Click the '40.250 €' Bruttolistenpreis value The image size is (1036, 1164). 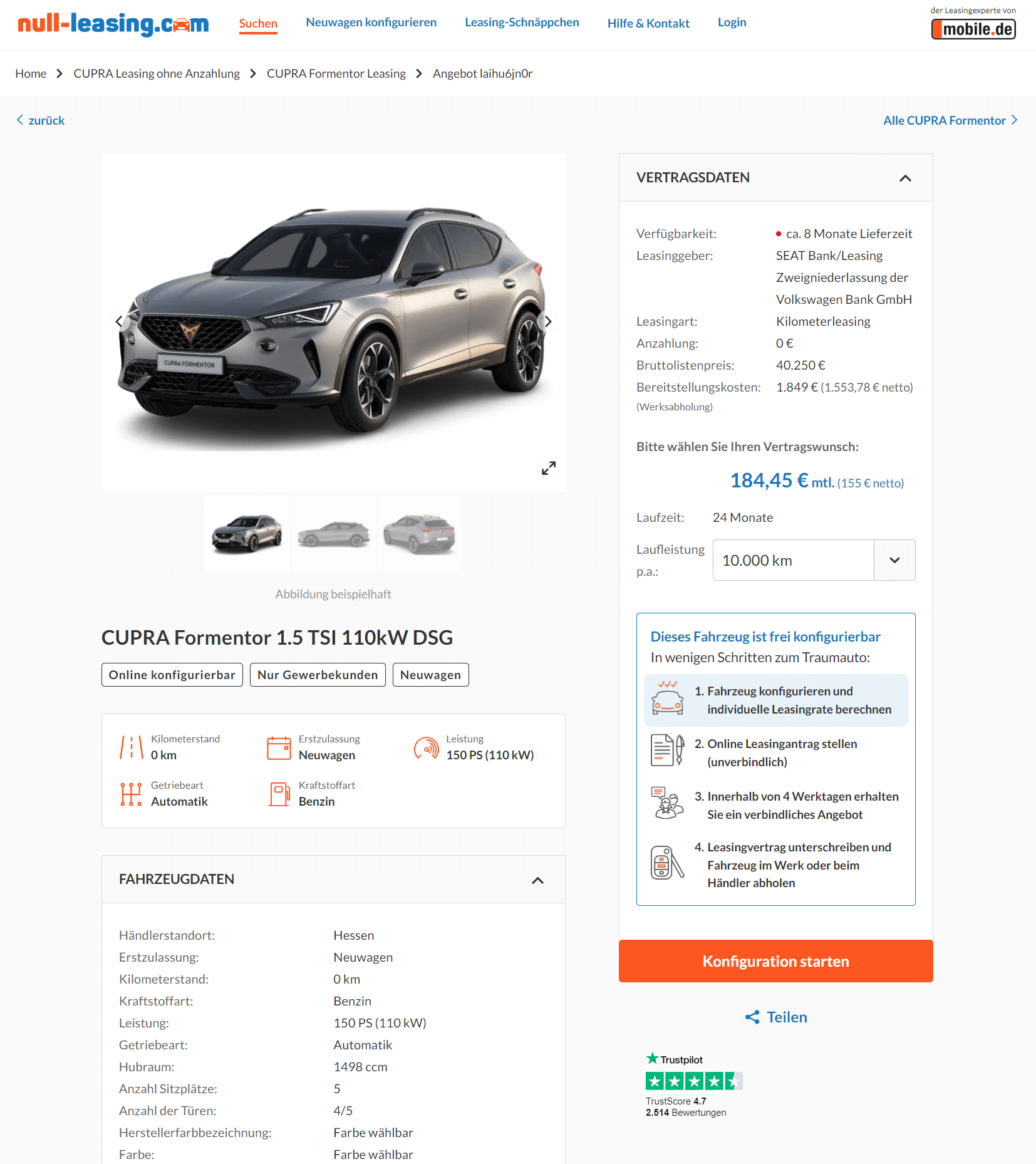800,365
